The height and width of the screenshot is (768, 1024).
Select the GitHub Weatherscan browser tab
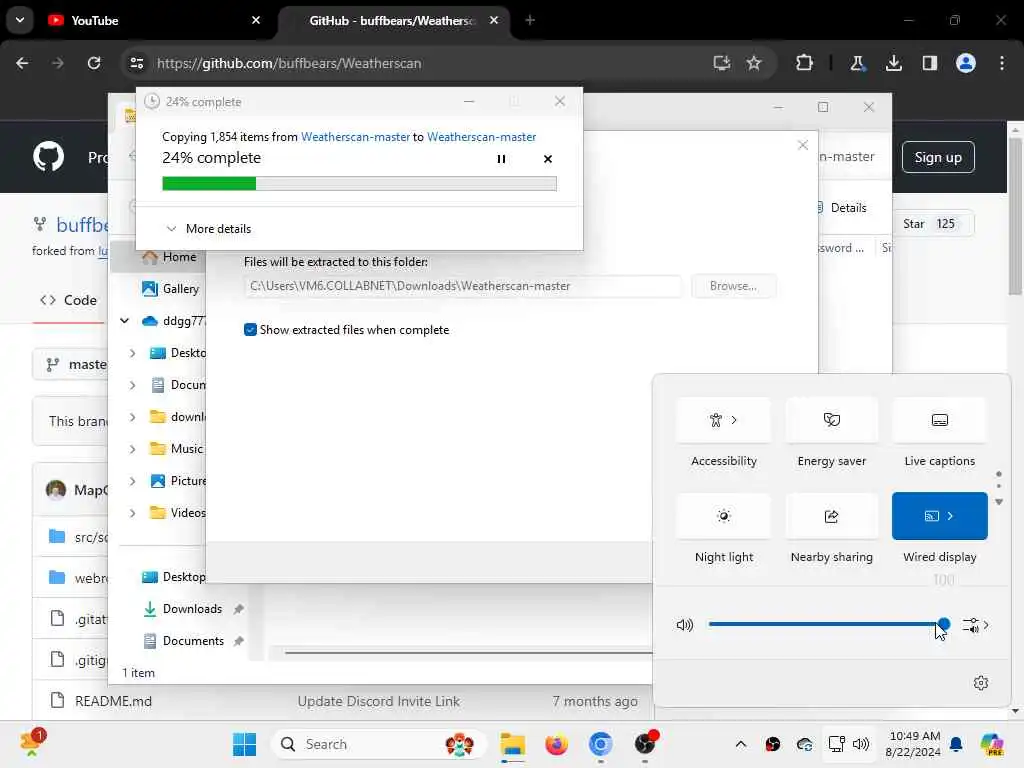coord(392,21)
